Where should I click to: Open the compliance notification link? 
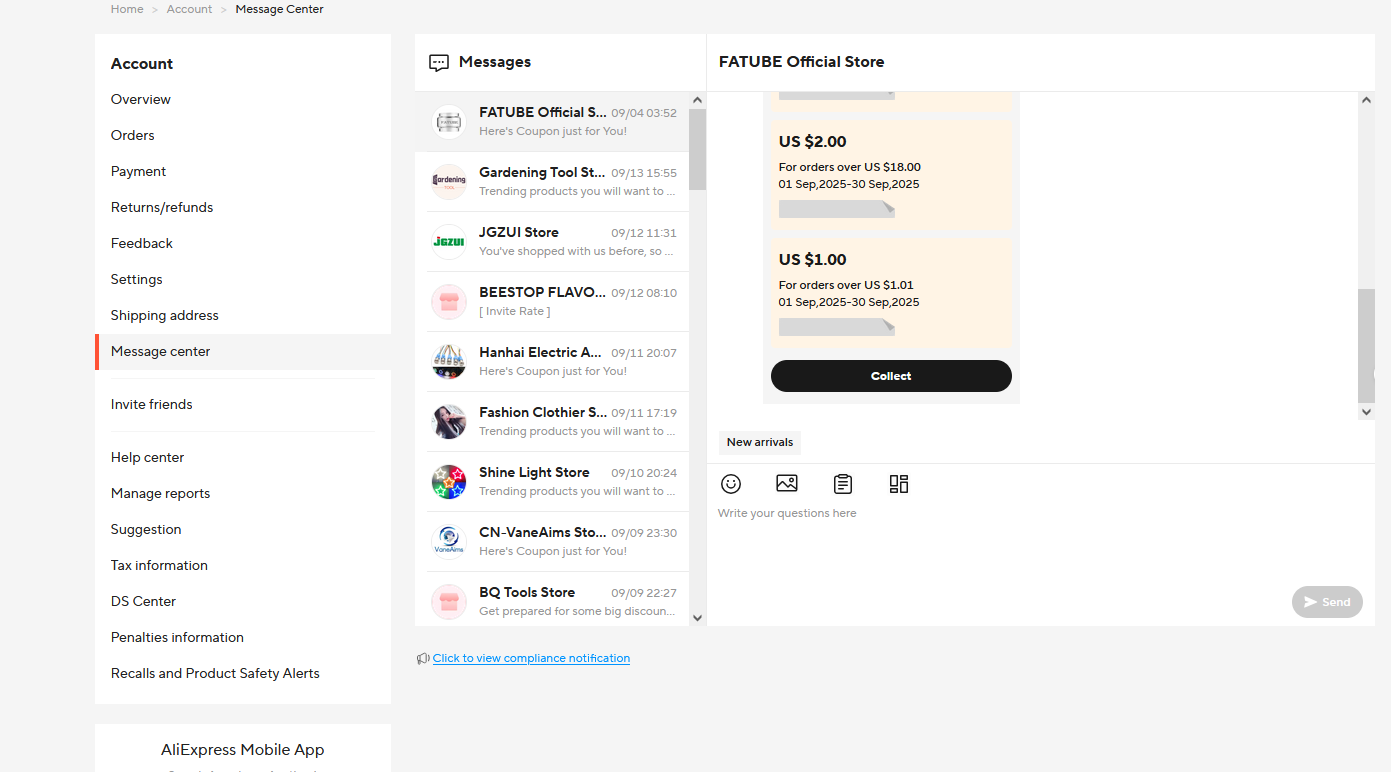[x=531, y=658]
